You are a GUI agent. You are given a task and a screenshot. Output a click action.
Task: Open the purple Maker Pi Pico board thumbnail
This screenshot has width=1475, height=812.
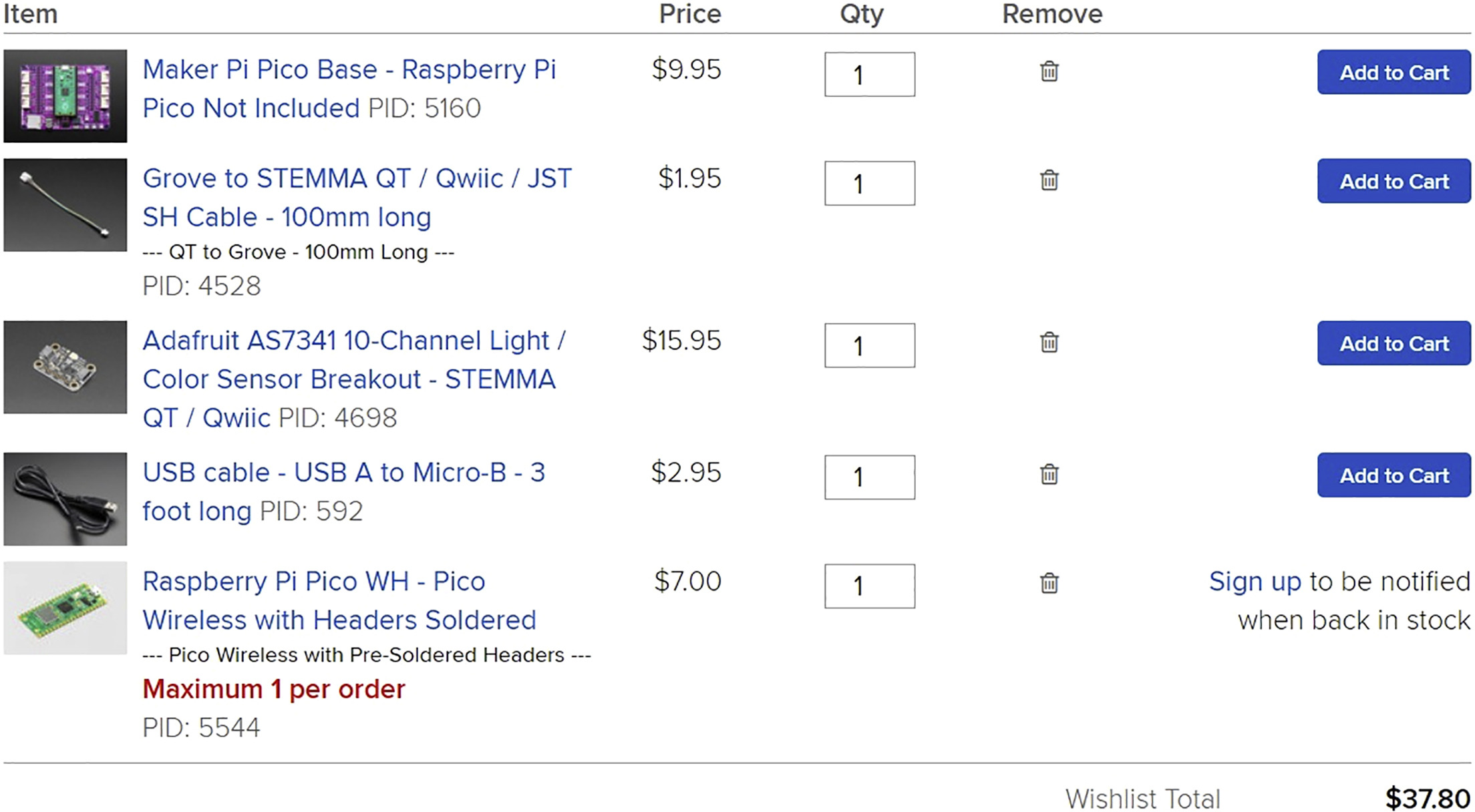click(65, 96)
